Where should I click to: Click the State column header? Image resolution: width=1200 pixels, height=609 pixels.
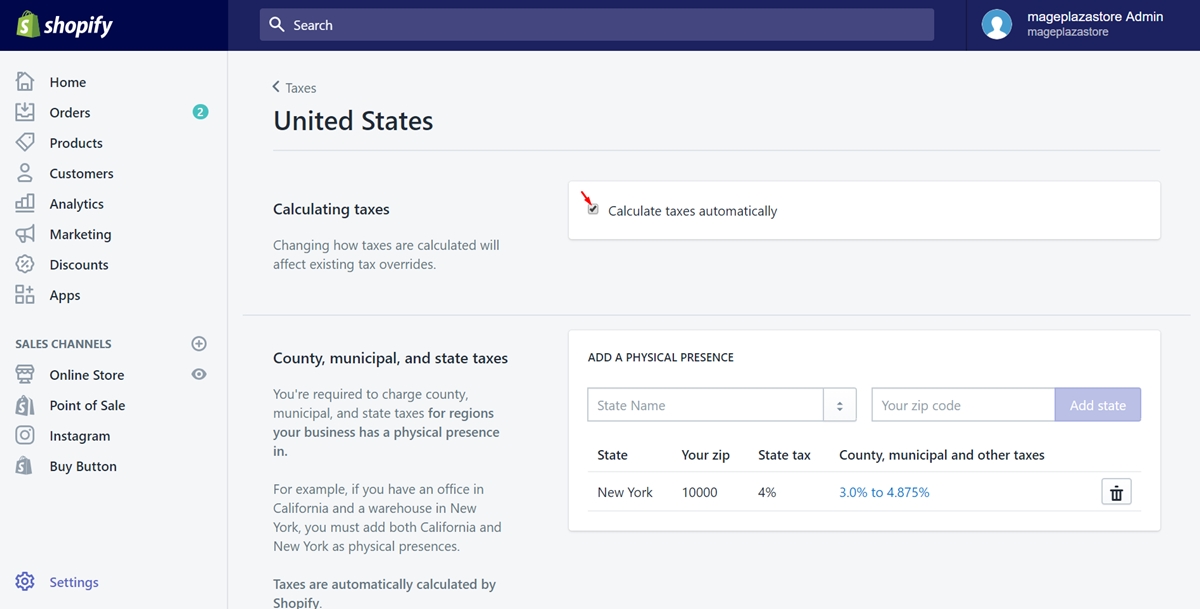[x=612, y=455]
